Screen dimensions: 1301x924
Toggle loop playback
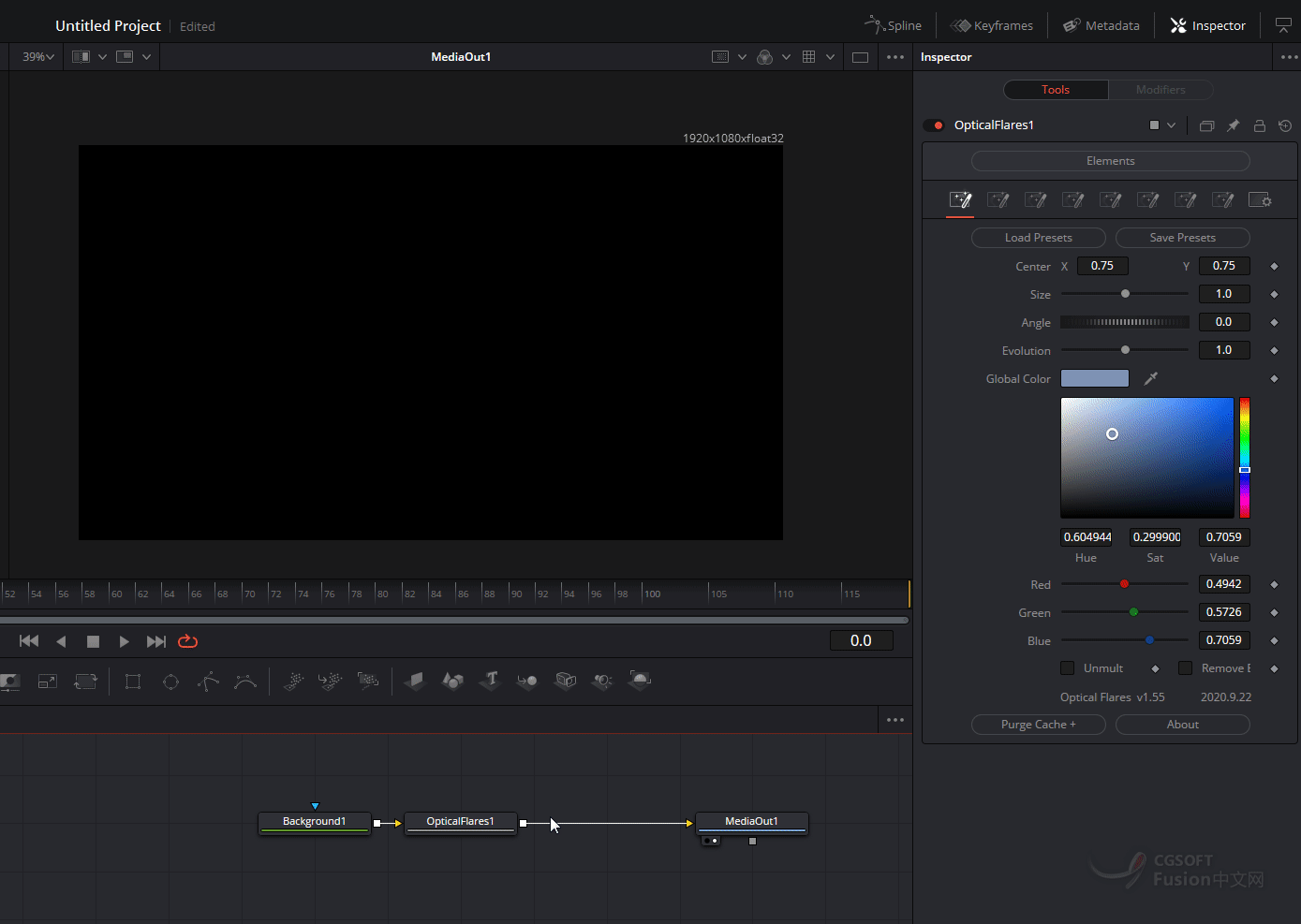tap(187, 641)
